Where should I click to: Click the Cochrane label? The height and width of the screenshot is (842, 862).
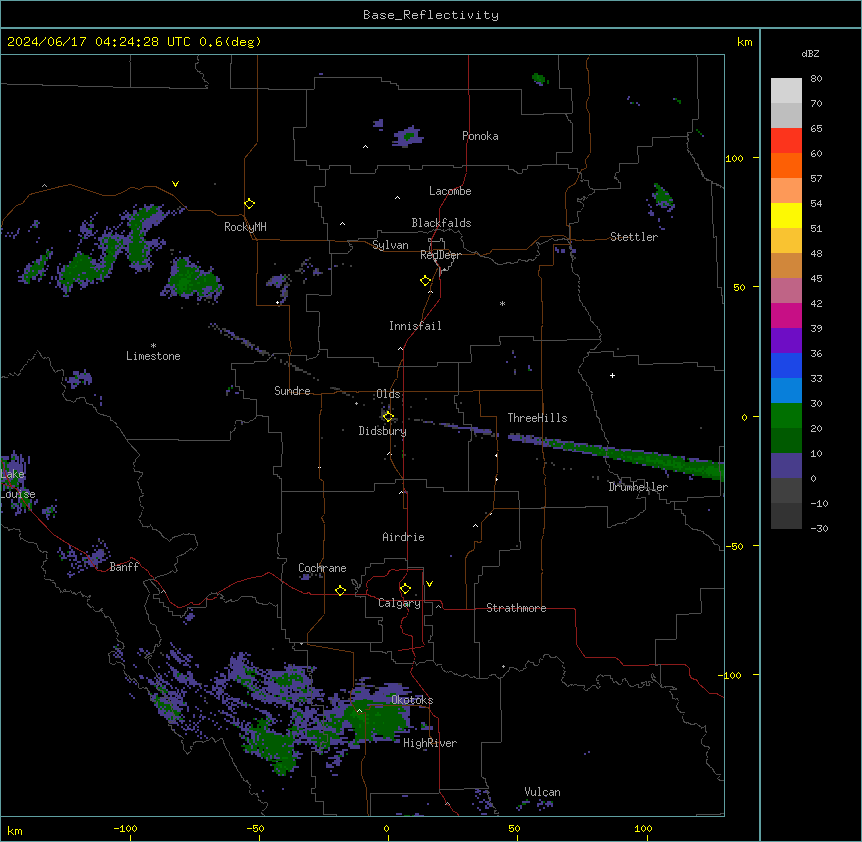[x=322, y=568]
